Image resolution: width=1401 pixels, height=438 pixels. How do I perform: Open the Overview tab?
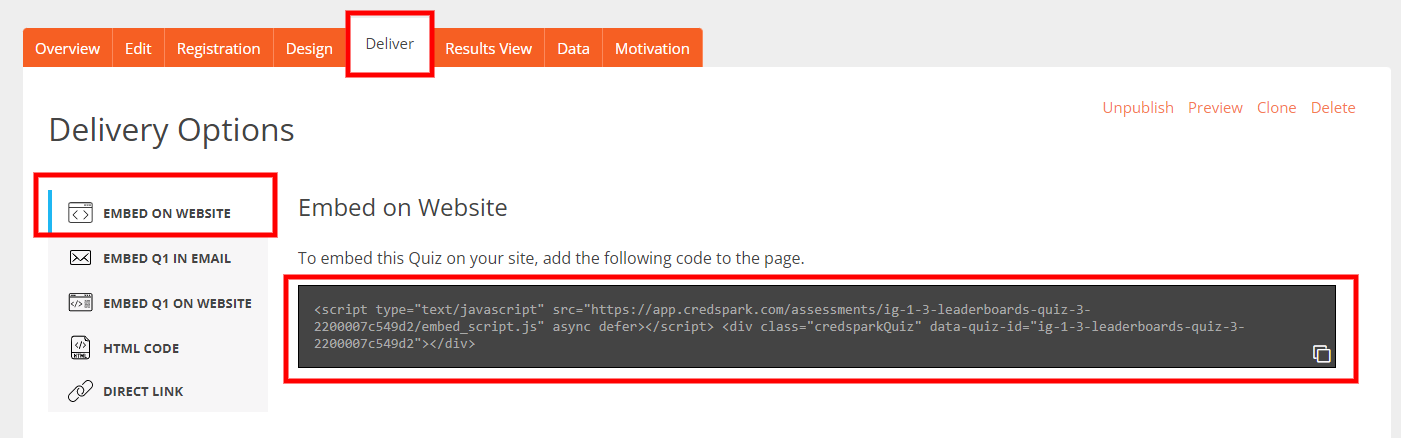(x=68, y=48)
